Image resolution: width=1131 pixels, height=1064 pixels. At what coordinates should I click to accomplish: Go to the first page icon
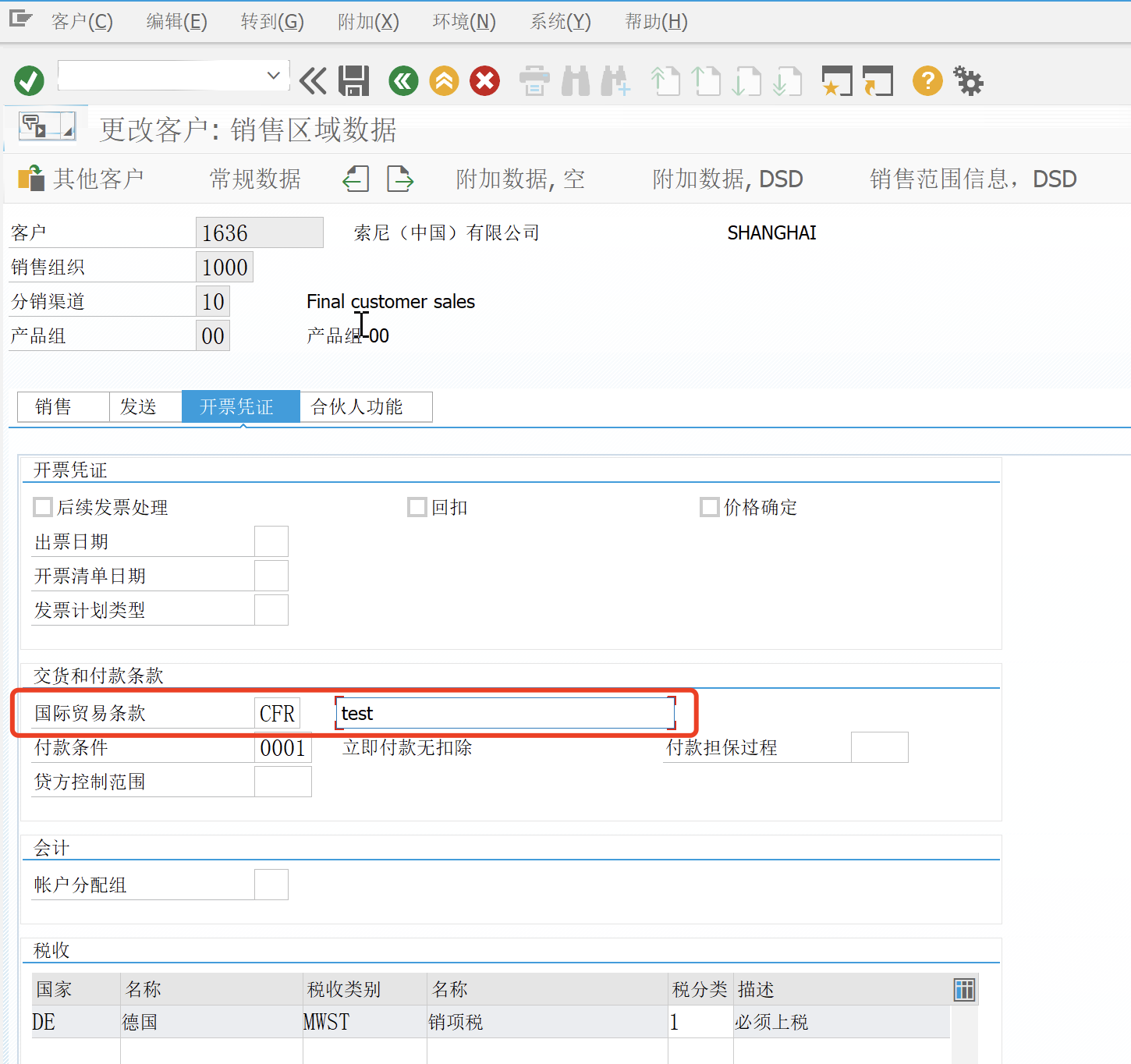point(665,81)
